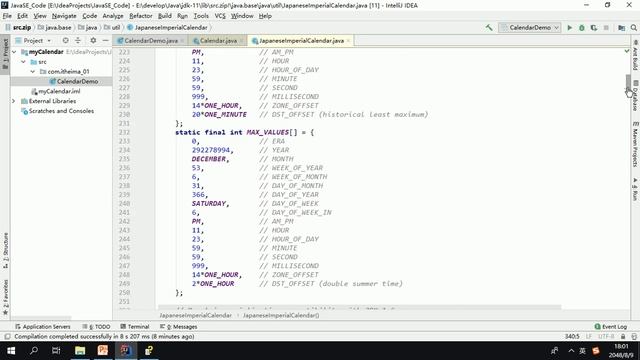Click LF line separator in status bar
This screenshot has width=640, height=360.
(589, 336)
